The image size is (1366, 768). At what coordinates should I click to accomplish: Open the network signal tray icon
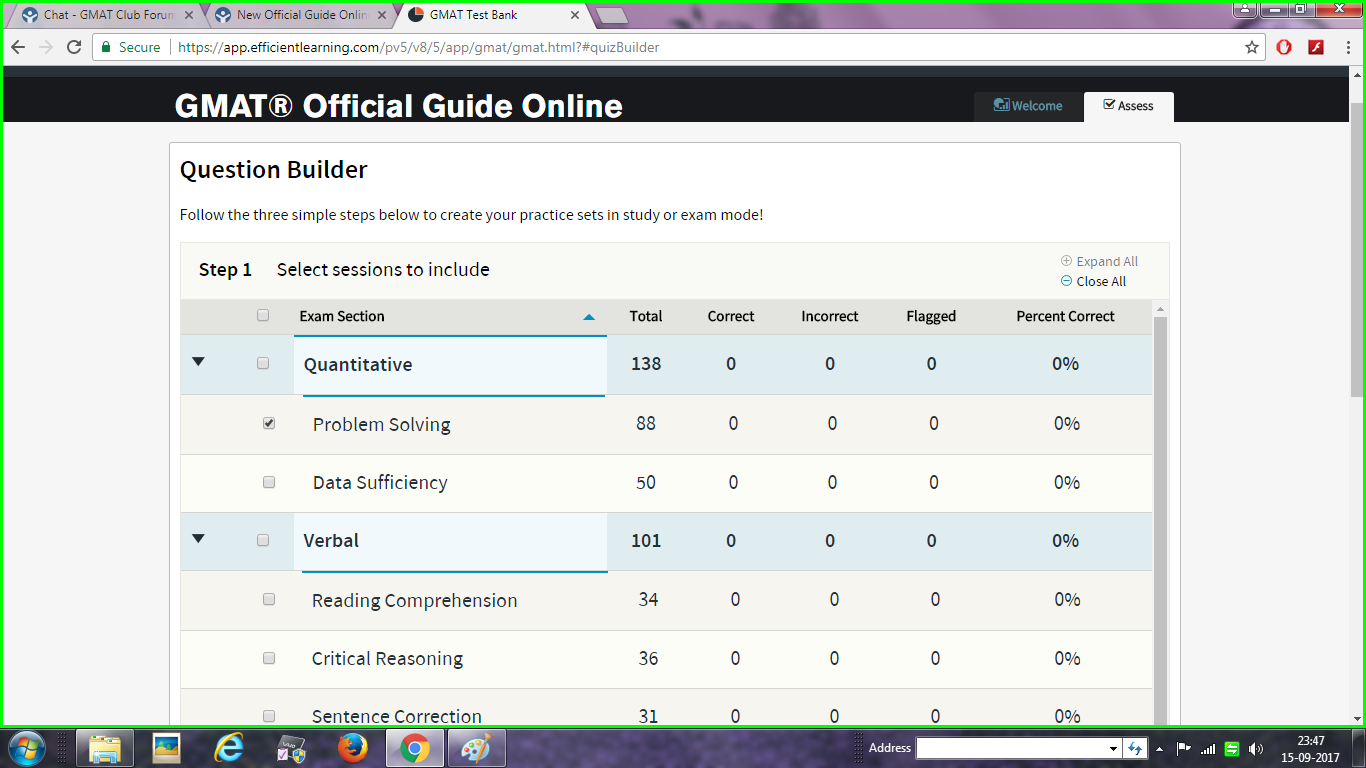coord(1208,748)
